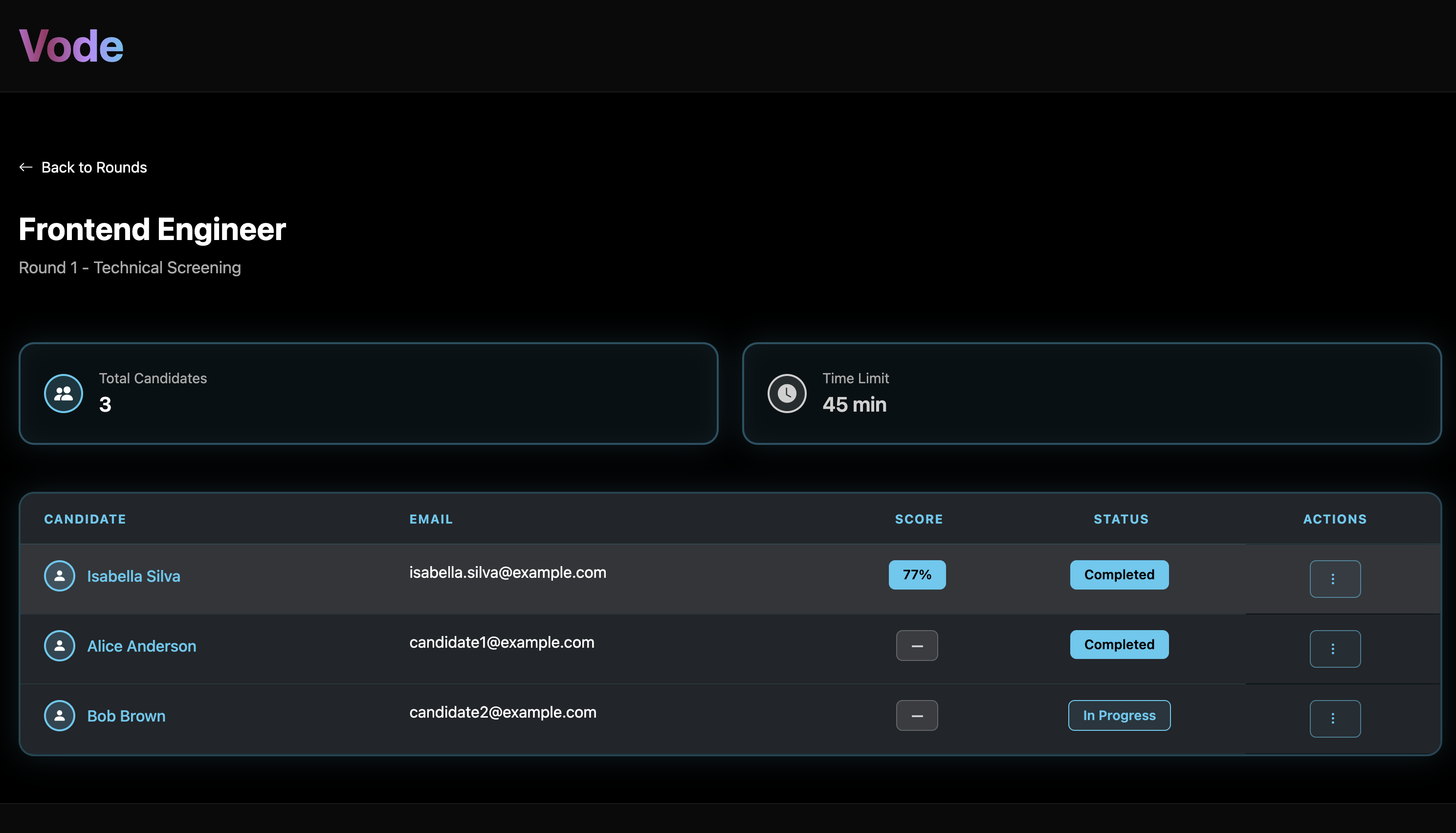Click the back arrow icon
The height and width of the screenshot is (833, 1456).
[x=26, y=167]
